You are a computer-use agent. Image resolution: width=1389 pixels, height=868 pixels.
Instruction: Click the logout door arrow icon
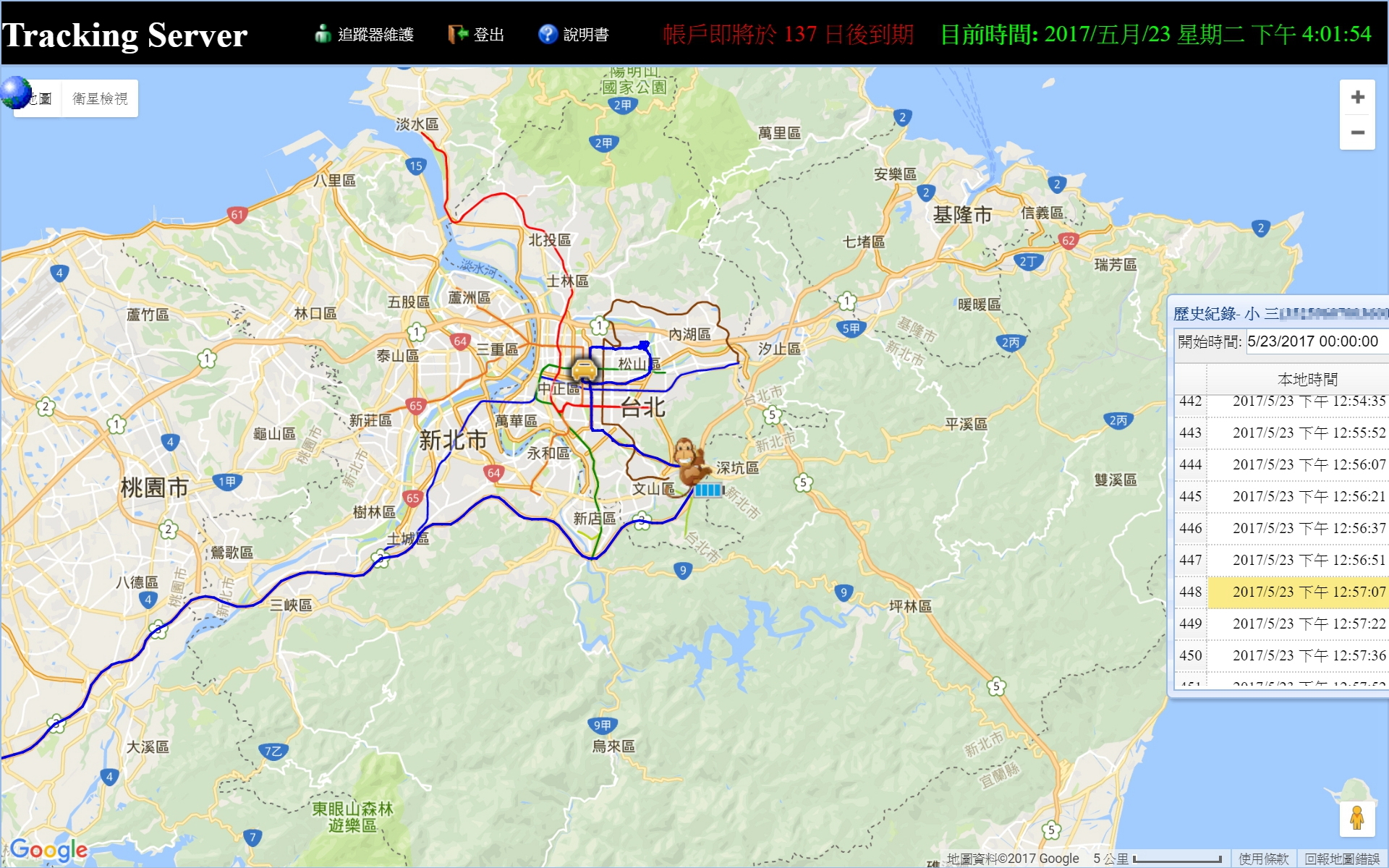point(457,34)
